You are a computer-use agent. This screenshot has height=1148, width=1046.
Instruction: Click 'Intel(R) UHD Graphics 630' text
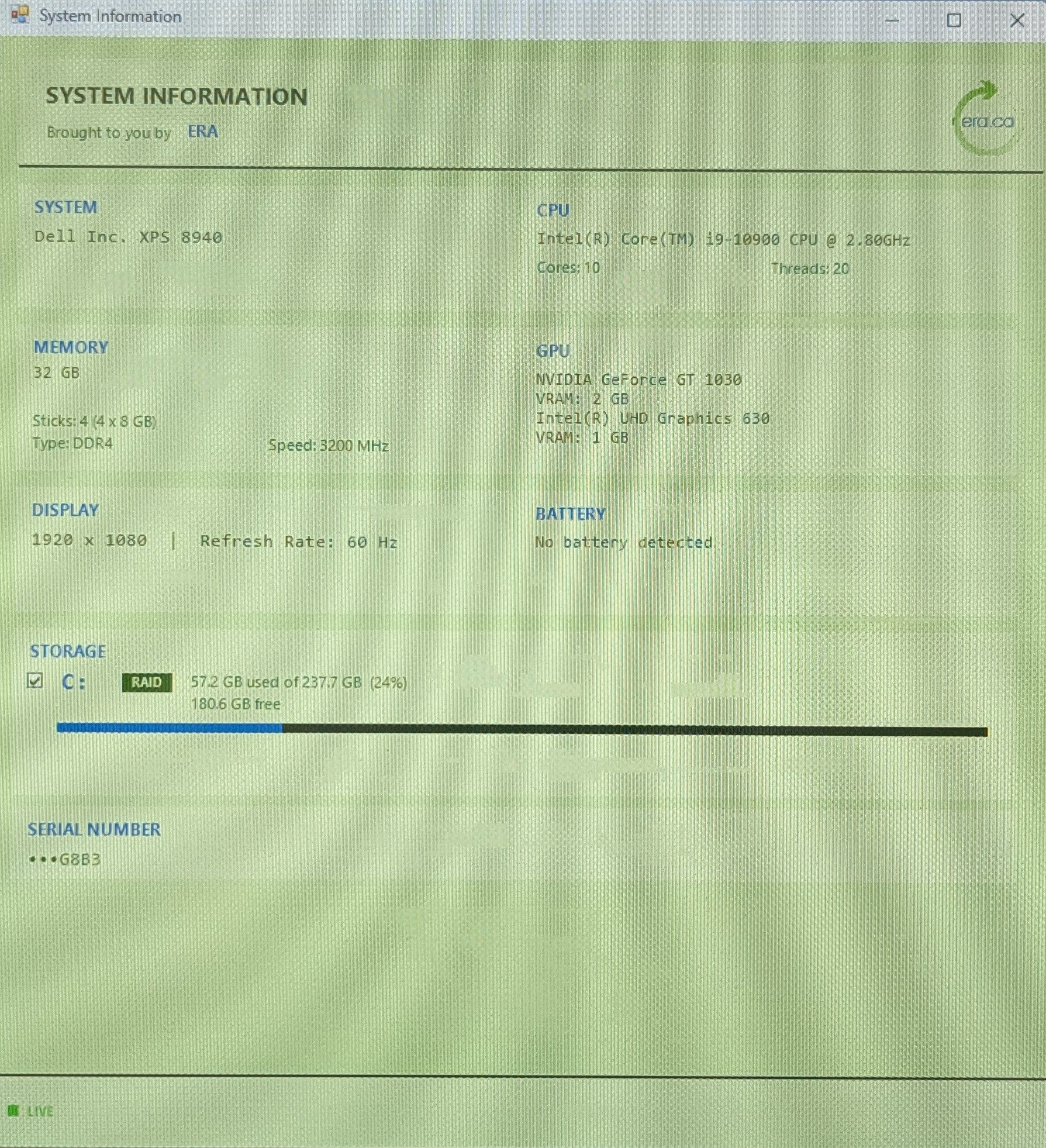pyautogui.click(x=653, y=418)
